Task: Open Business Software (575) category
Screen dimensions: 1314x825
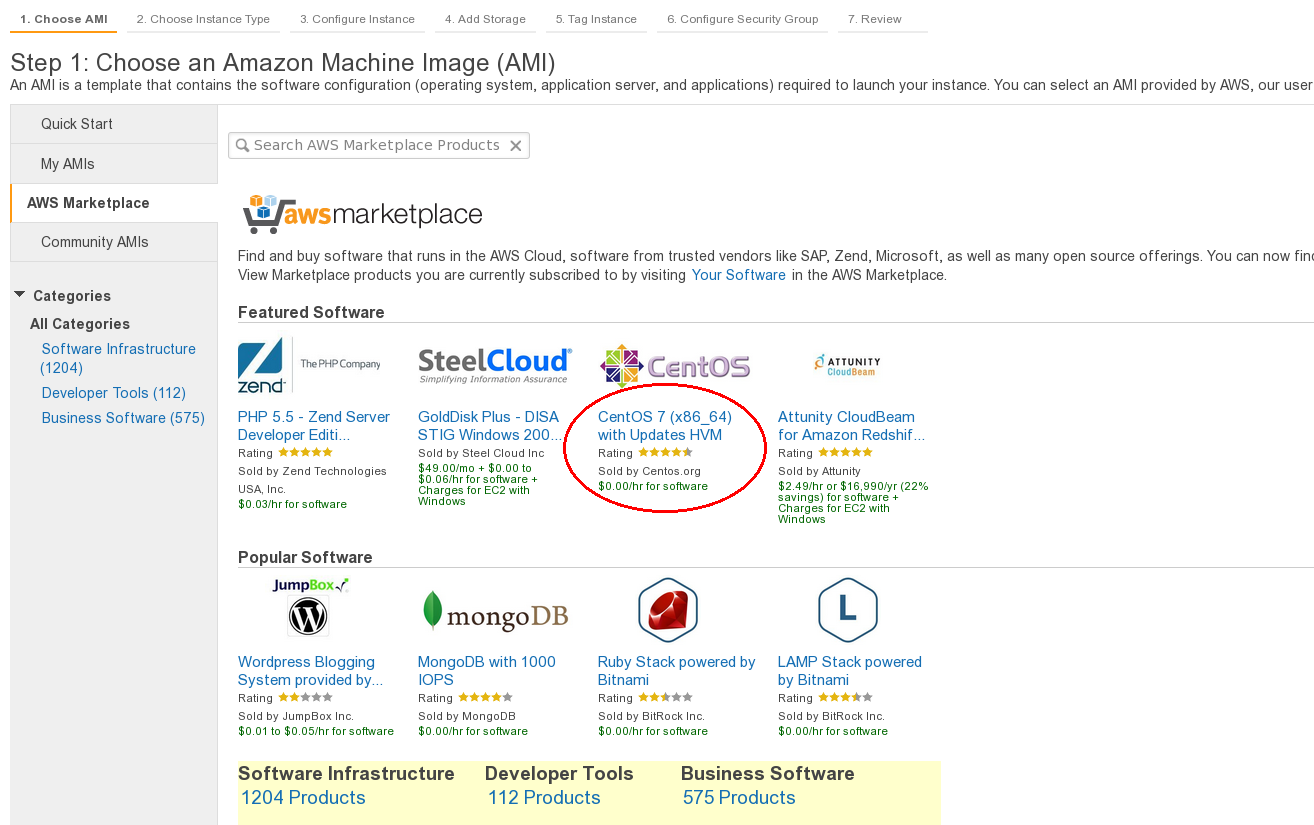Action: click(x=123, y=418)
